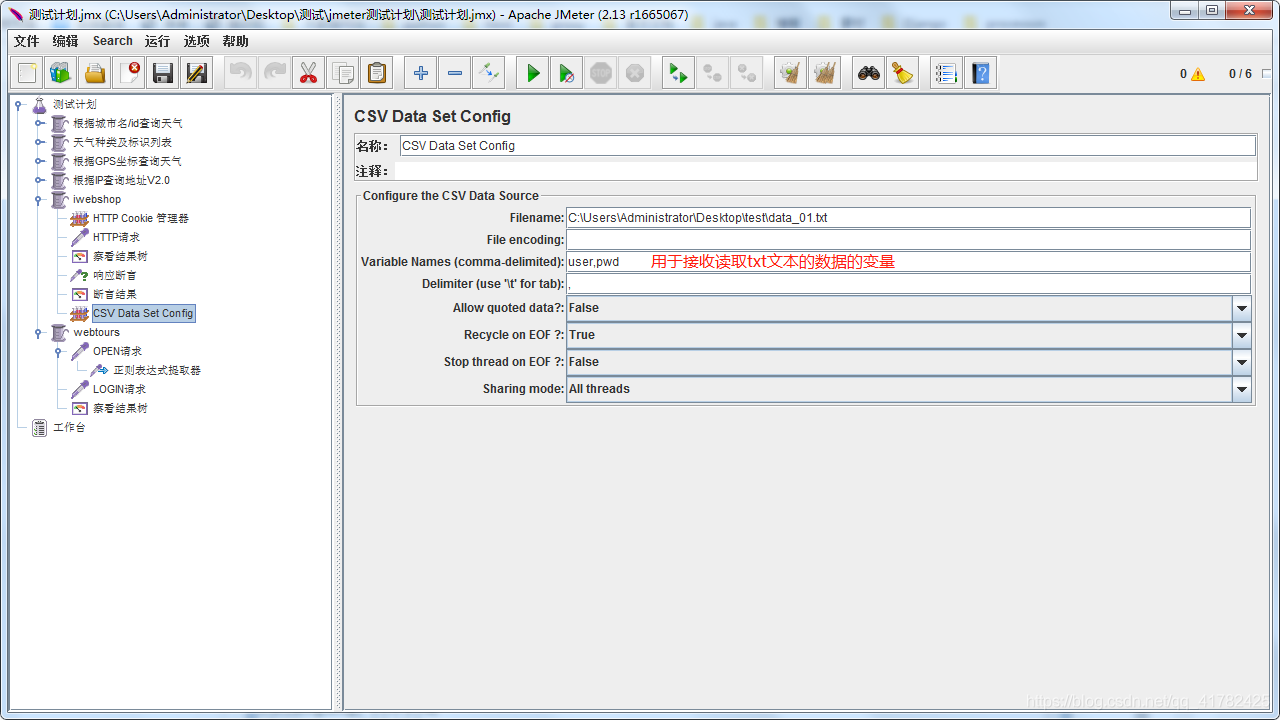1280x720 pixels.
Task: Open the Recycle on EOF dropdown
Action: [x=1242, y=335]
